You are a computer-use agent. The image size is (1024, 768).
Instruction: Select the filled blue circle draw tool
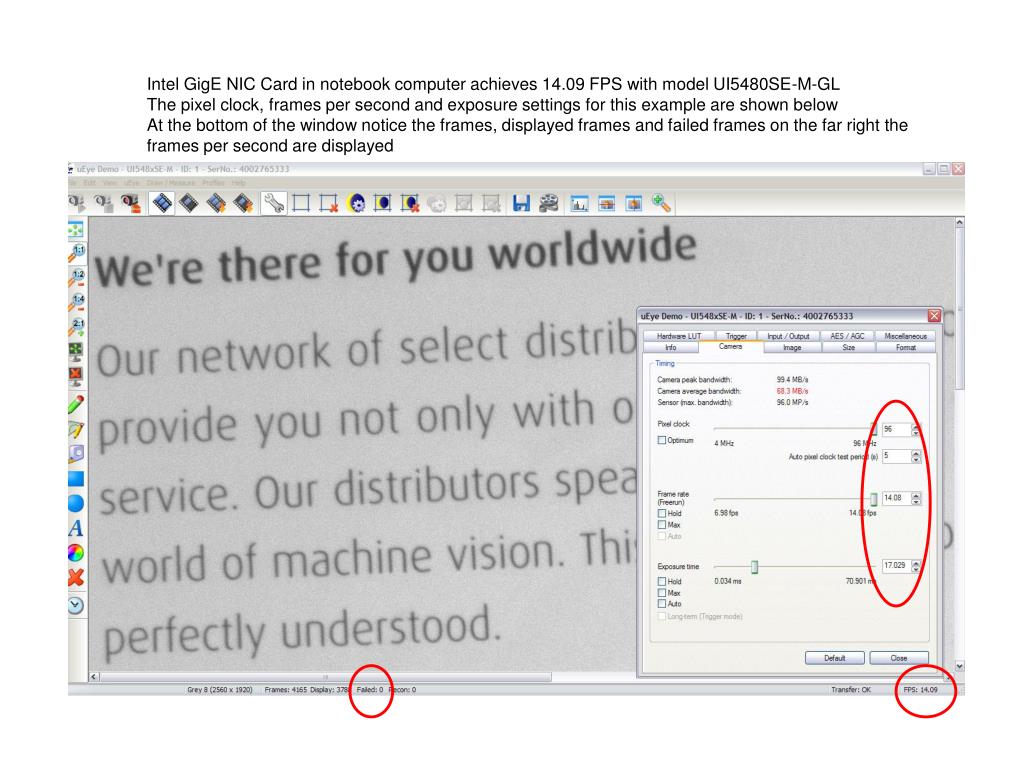pos(76,504)
